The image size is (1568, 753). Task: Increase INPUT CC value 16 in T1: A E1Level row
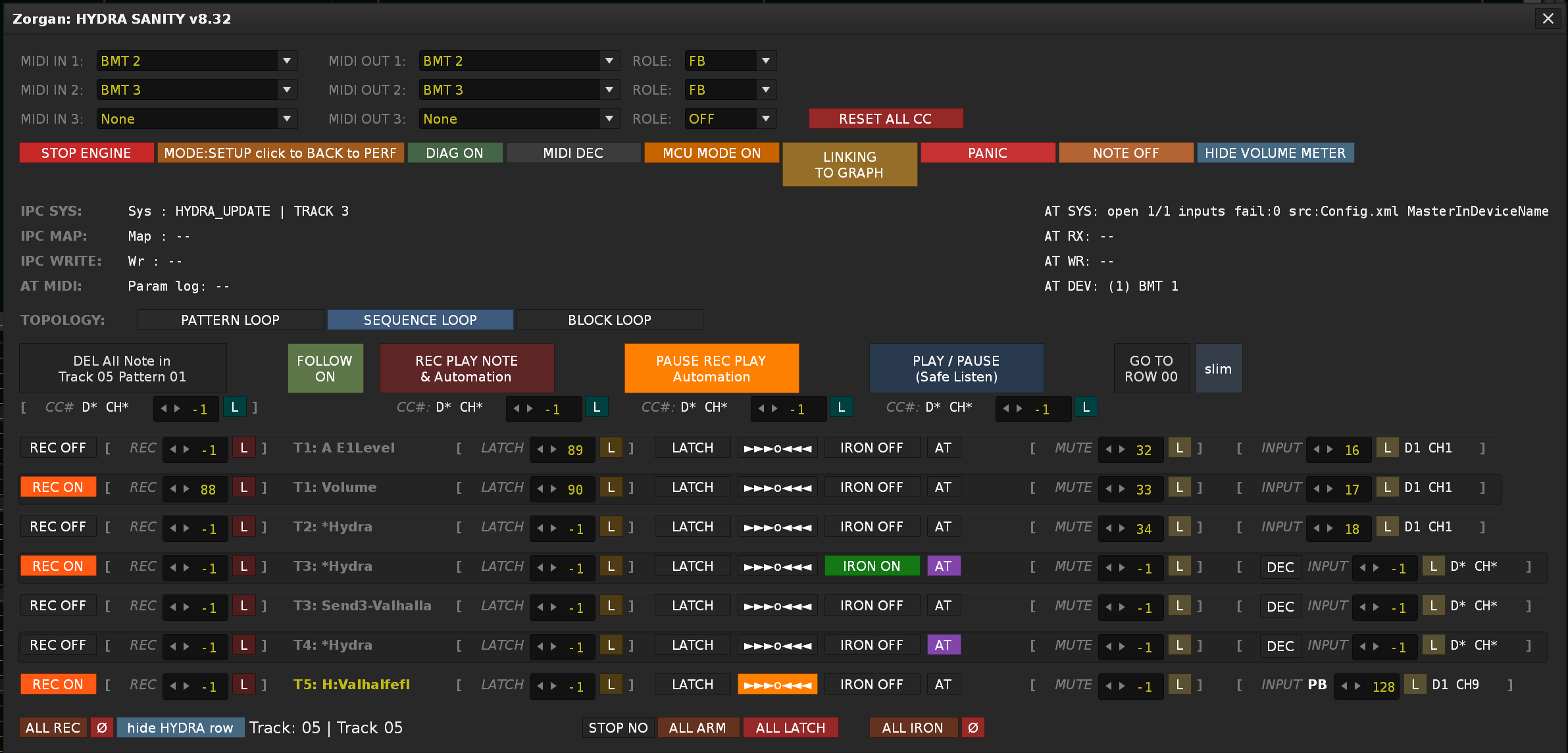(x=1330, y=449)
